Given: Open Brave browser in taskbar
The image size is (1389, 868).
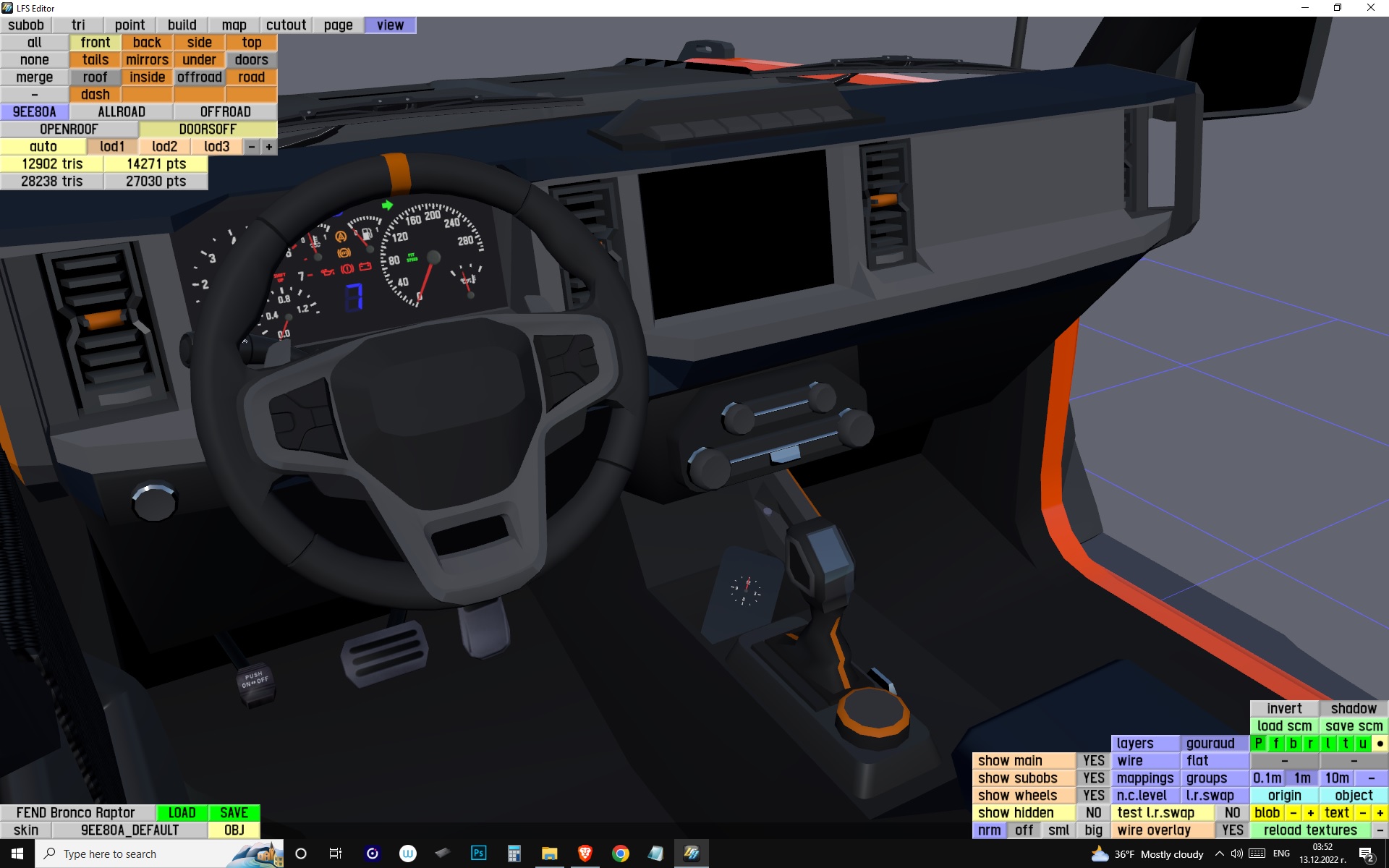Looking at the screenshot, I should [585, 854].
